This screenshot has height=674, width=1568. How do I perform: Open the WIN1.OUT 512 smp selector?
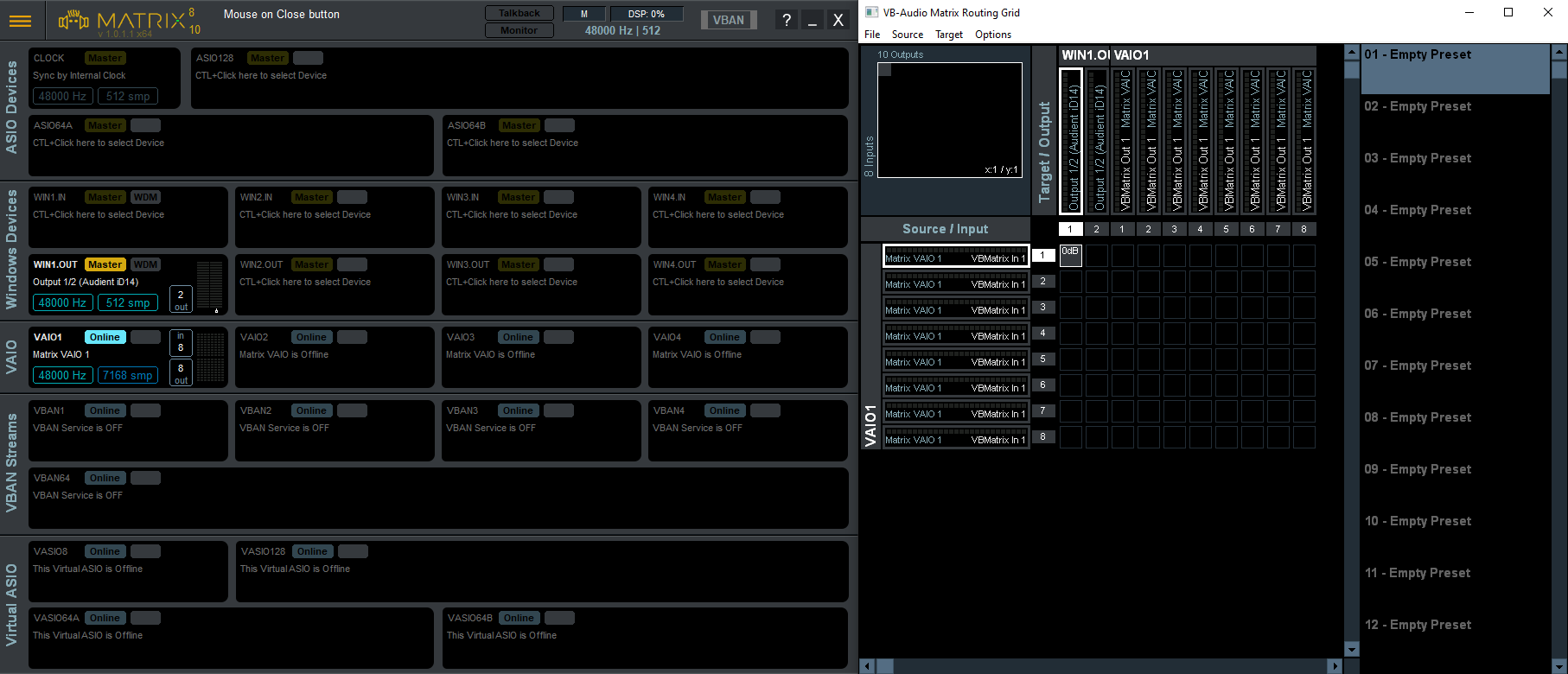128,302
